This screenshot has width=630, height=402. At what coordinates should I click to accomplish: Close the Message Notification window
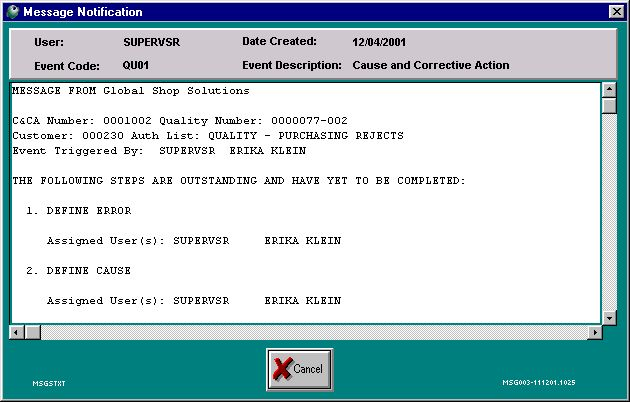coord(617,12)
